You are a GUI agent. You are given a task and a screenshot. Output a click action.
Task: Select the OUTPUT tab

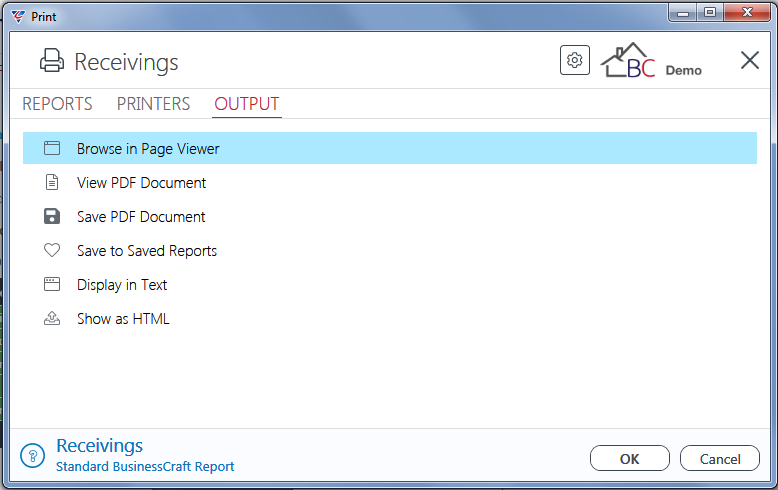[247, 104]
